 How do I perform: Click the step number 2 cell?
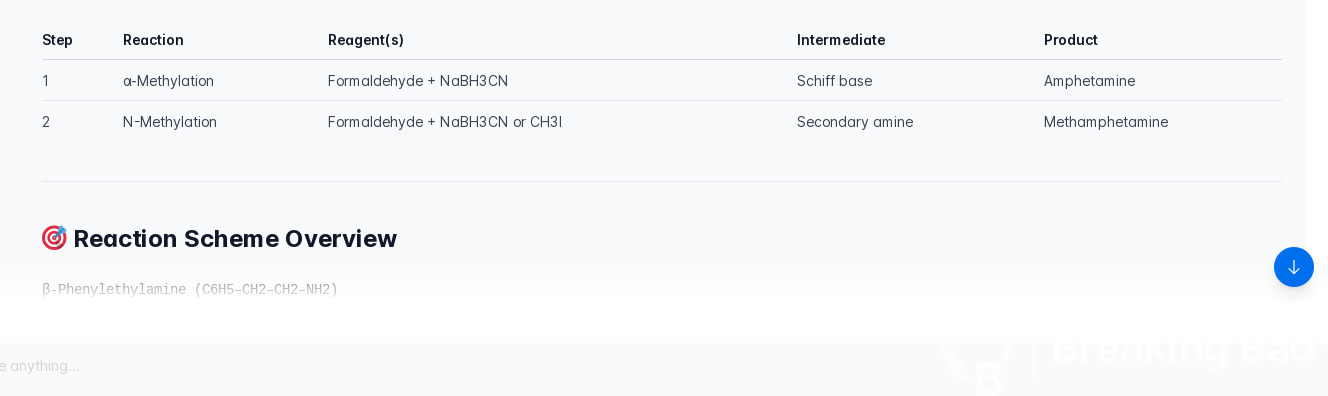click(x=46, y=122)
